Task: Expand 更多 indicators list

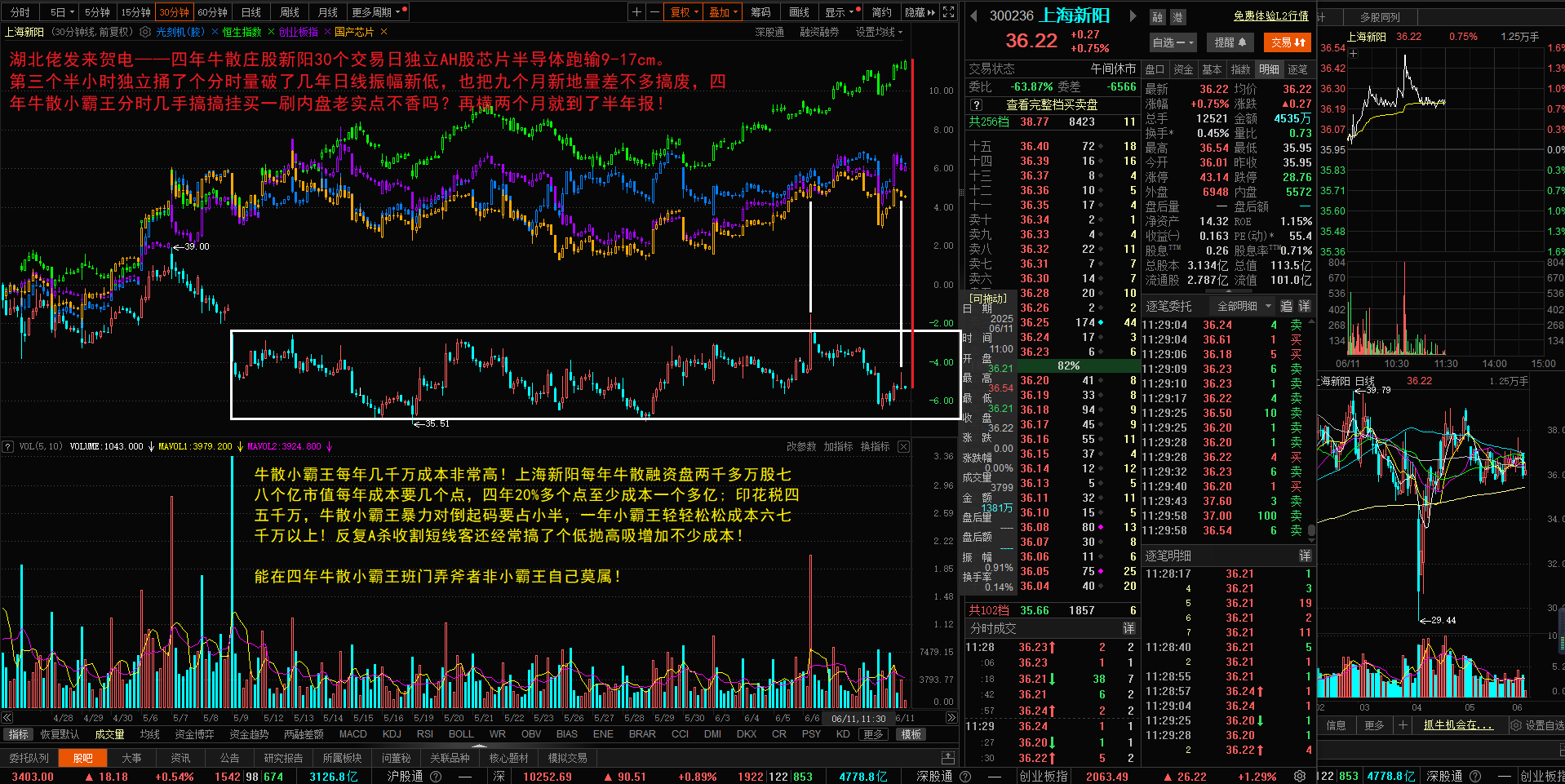Action: (x=873, y=734)
